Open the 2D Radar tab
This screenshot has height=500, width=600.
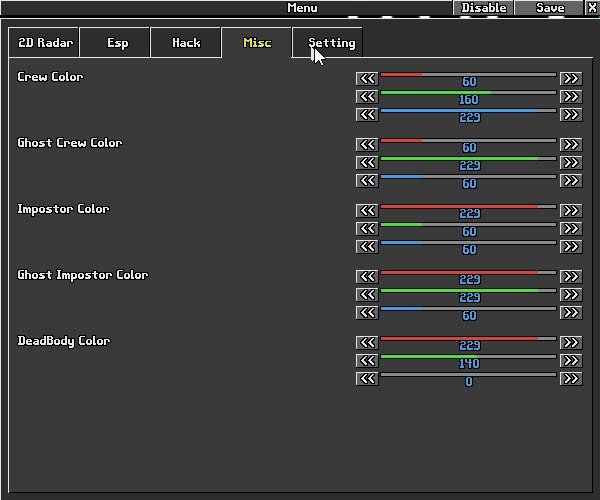tap(44, 42)
